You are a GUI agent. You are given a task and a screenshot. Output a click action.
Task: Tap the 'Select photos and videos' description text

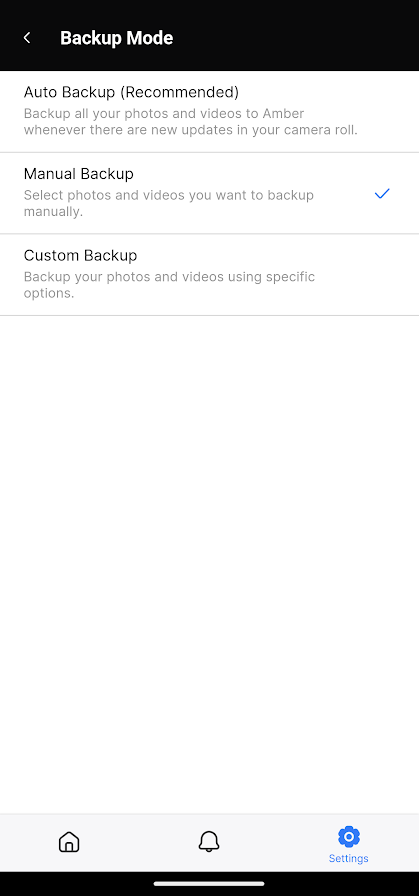pyautogui.click(x=169, y=203)
